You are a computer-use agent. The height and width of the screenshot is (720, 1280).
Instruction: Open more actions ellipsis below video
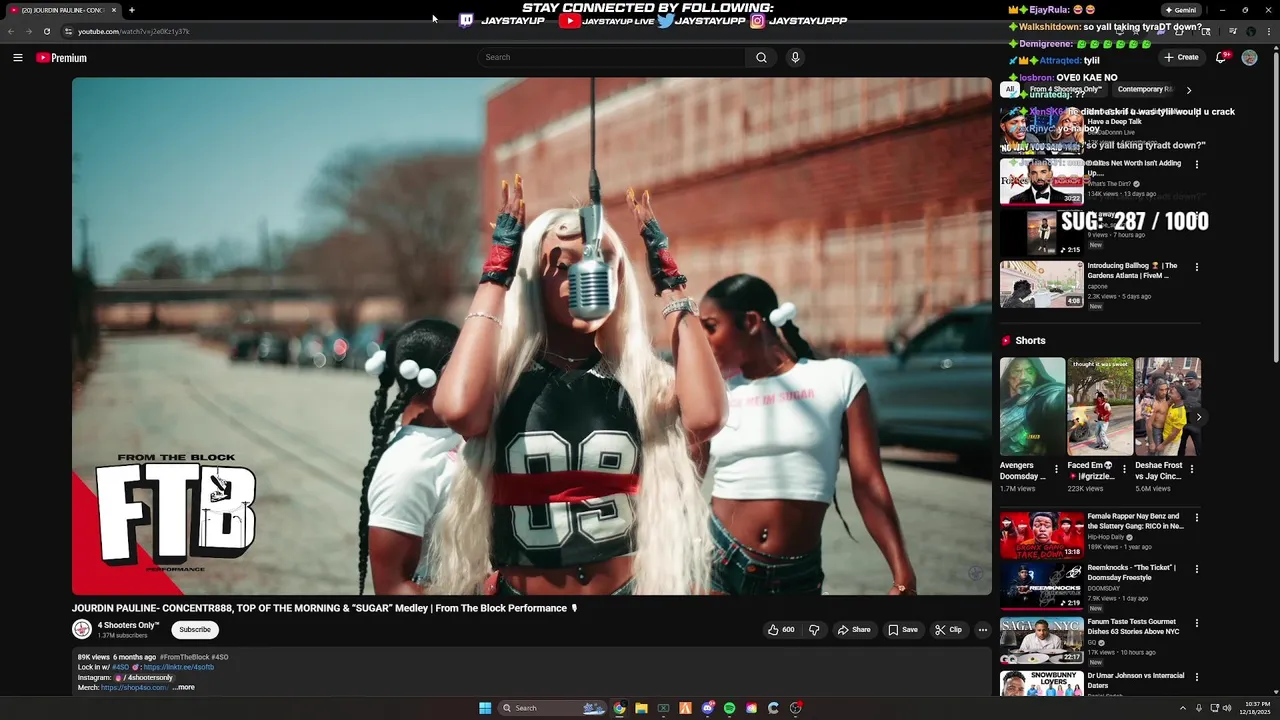tap(982, 630)
